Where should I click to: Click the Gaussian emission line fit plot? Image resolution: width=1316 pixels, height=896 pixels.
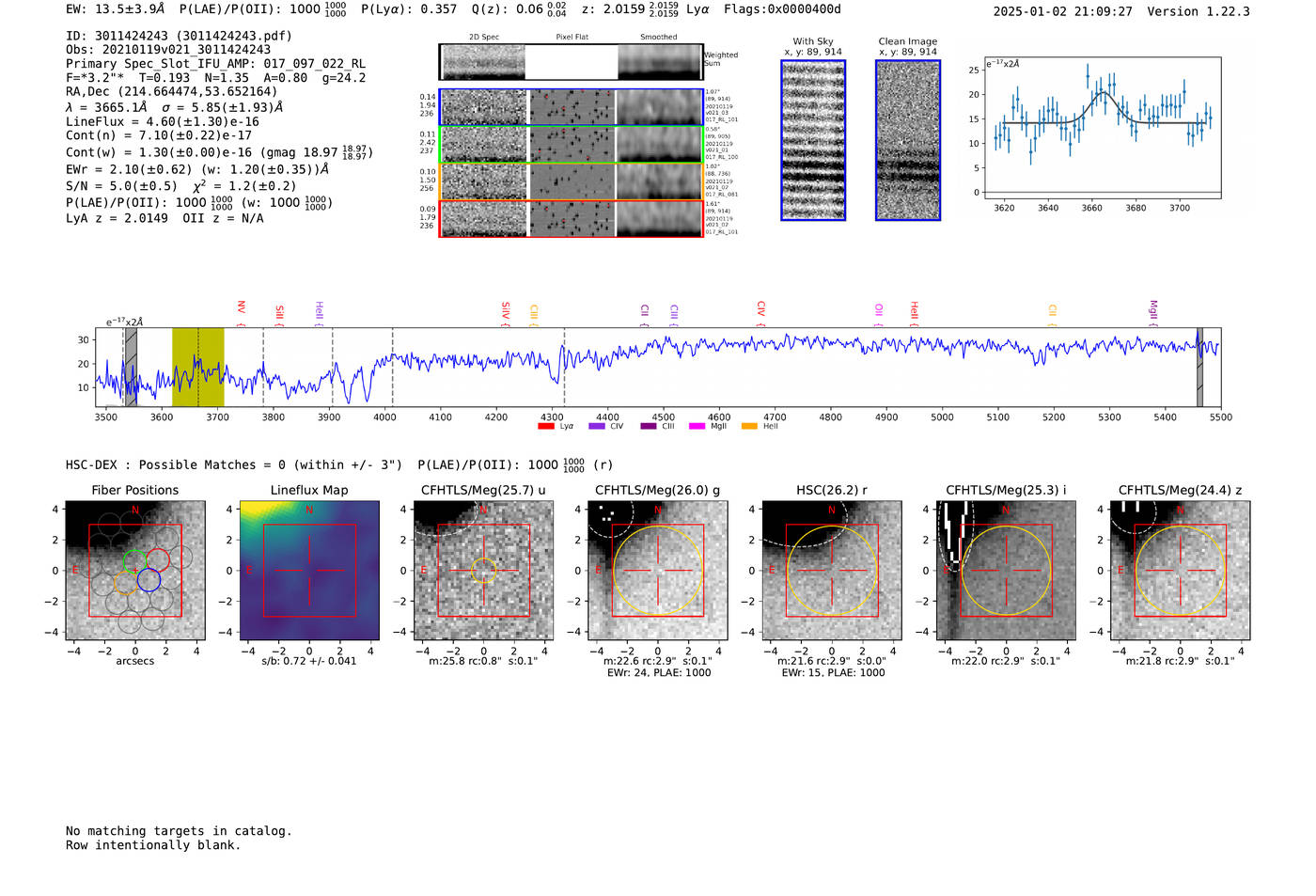(1102, 129)
